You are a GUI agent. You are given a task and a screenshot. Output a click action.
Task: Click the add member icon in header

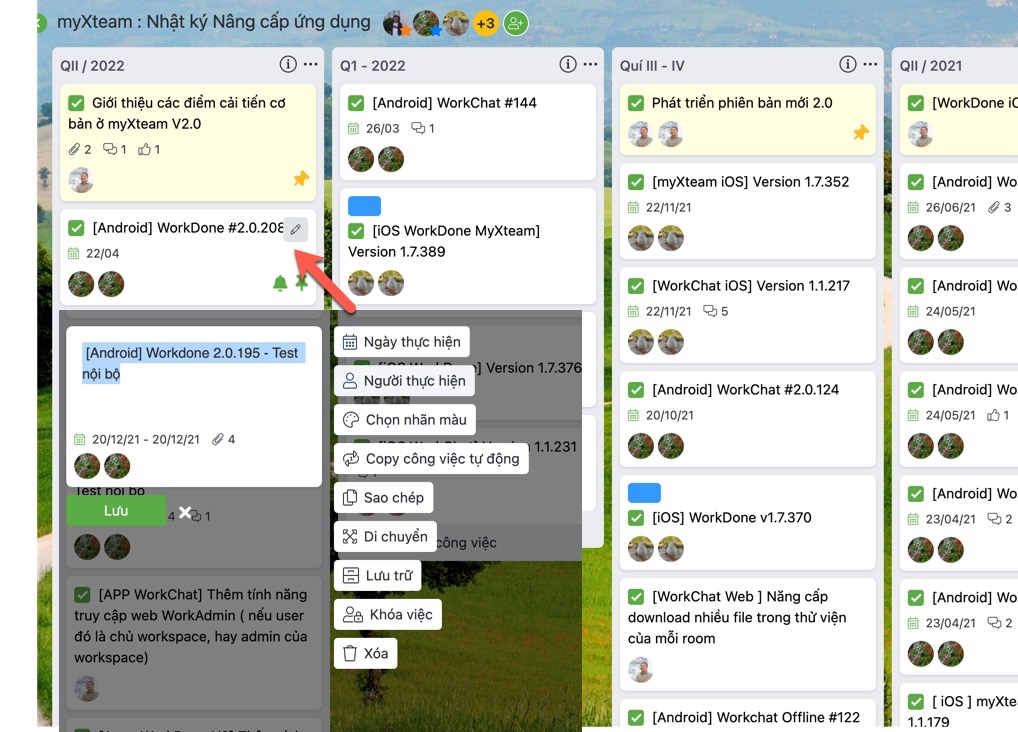[x=515, y=23]
